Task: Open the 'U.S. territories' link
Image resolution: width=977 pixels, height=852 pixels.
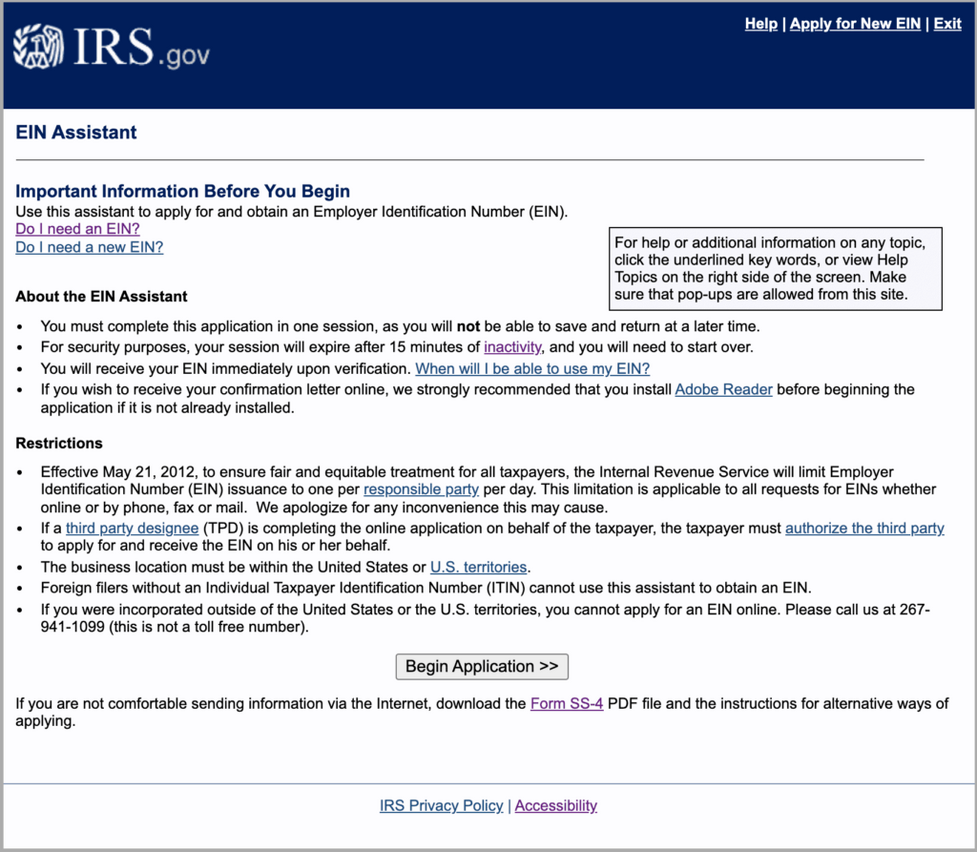Action: (x=478, y=567)
